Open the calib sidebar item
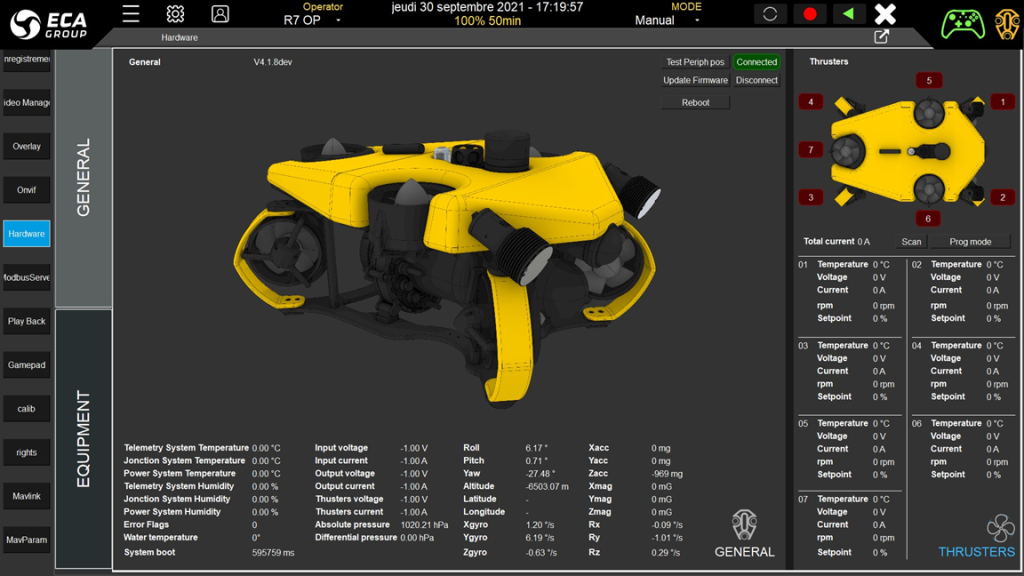 [26, 409]
